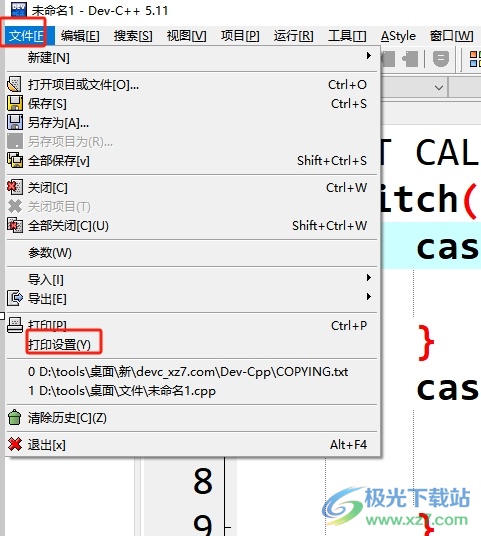Image resolution: width=481 pixels, height=536 pixels.
Task: Choose 关闭[C] menu entry
Action: tap(192, 188)
